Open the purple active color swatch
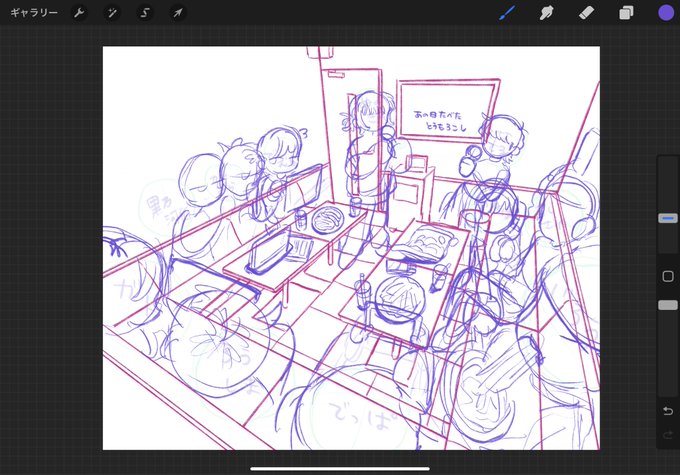The height and width of the screenshot is (475, 680). (x=666, y=13)
